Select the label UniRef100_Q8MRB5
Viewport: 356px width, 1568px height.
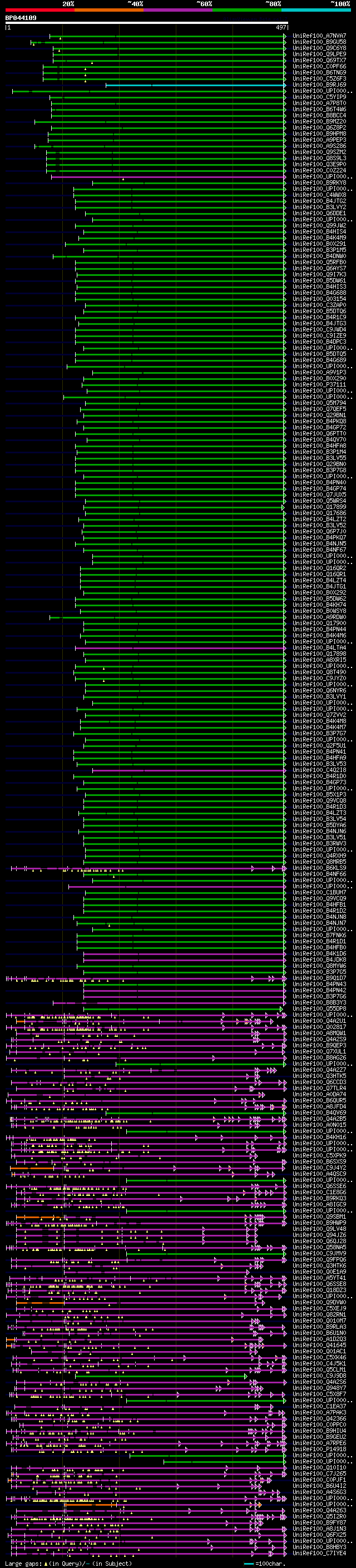[x=319, y=862]
